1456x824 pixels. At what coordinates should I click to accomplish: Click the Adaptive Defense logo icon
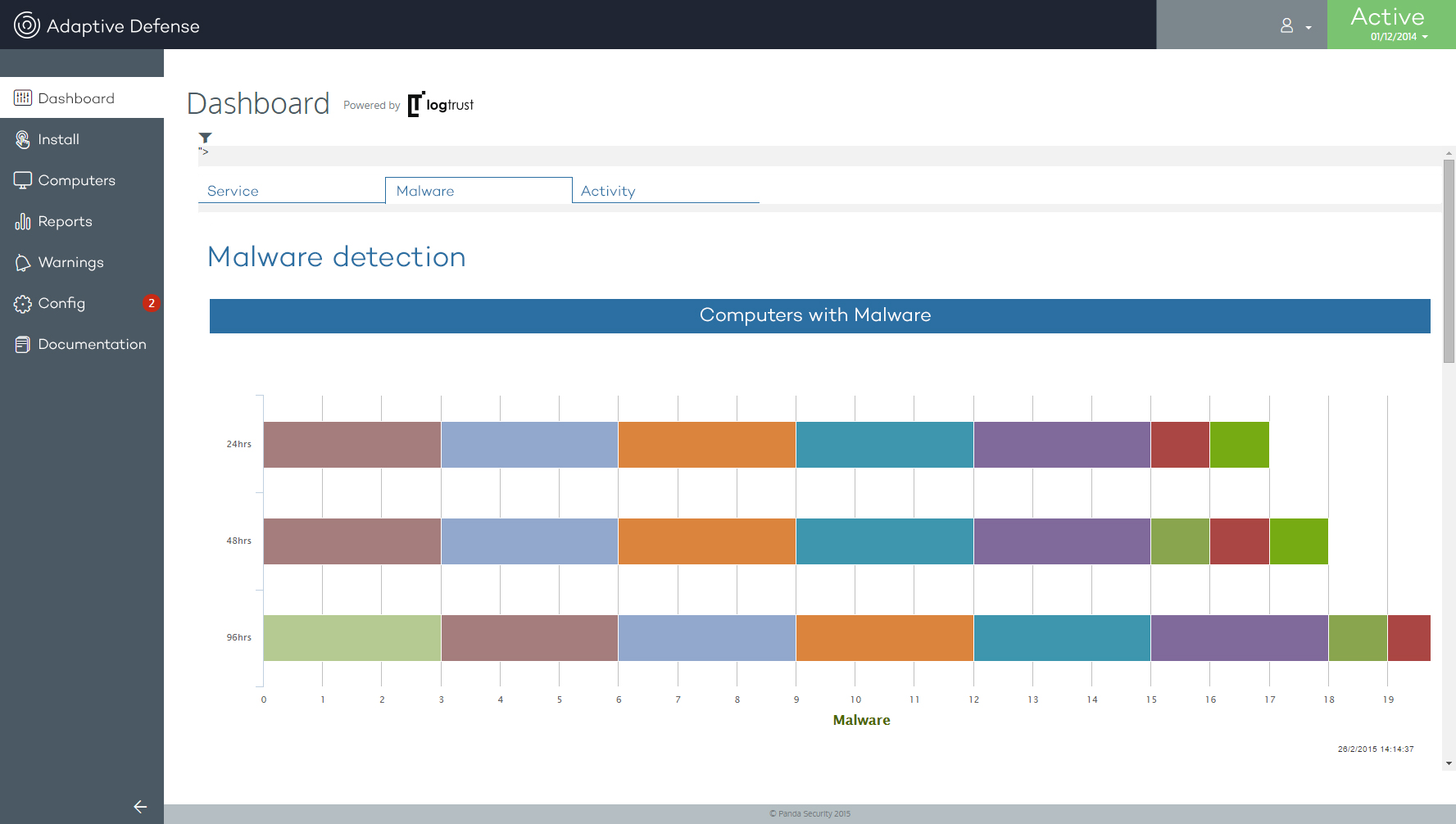pyautogui.click(x=26, y=25)
